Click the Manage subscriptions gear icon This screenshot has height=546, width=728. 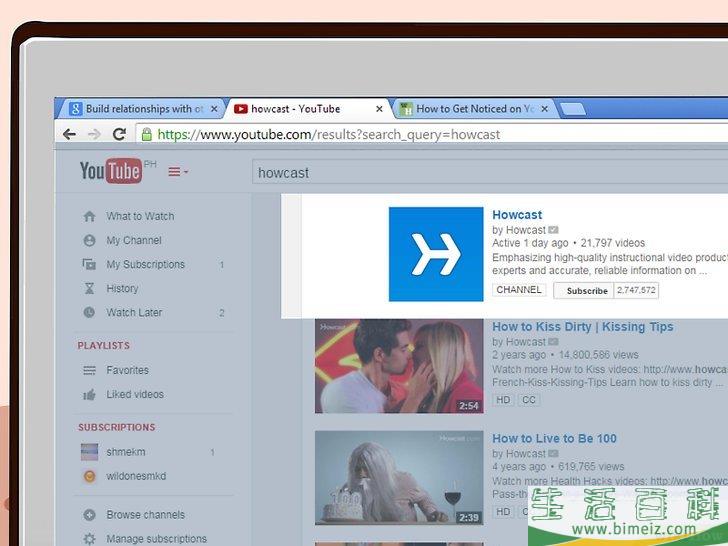[x=89, y=539]
